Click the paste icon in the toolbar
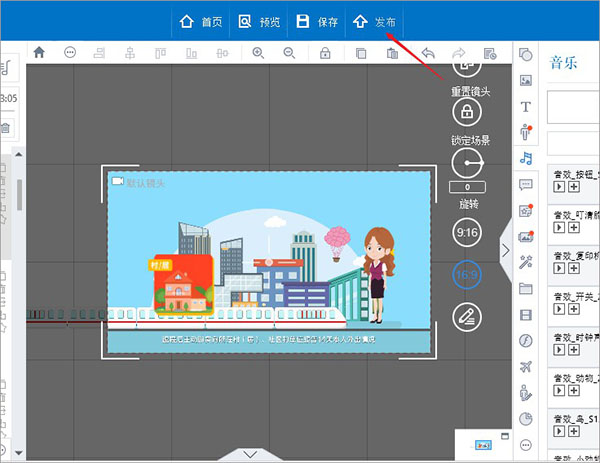The width and height of the screenshot is (600, 463). pos(392,53)
